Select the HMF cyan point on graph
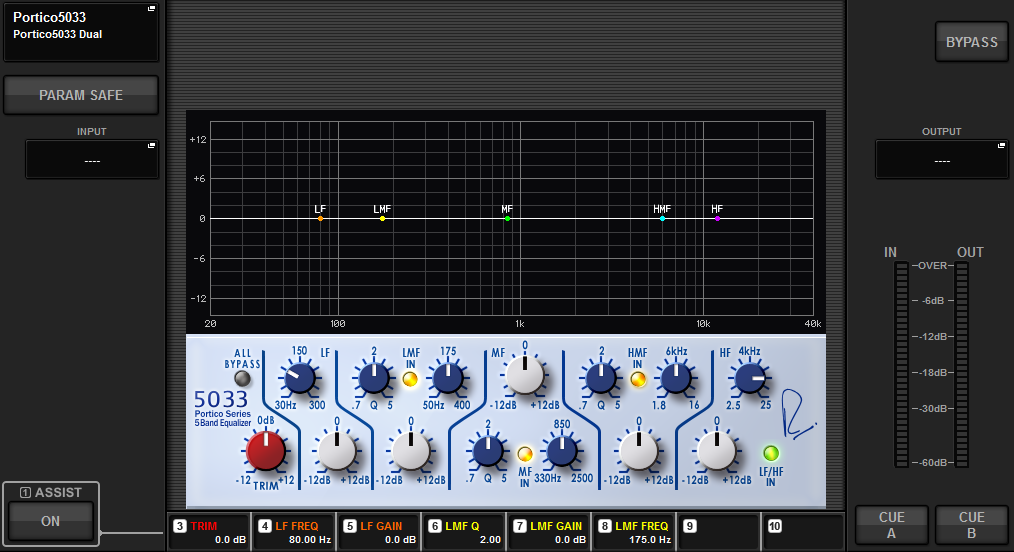Viewport: 1014px width, 552px height. pyautogui.click(x=662, y=218)
